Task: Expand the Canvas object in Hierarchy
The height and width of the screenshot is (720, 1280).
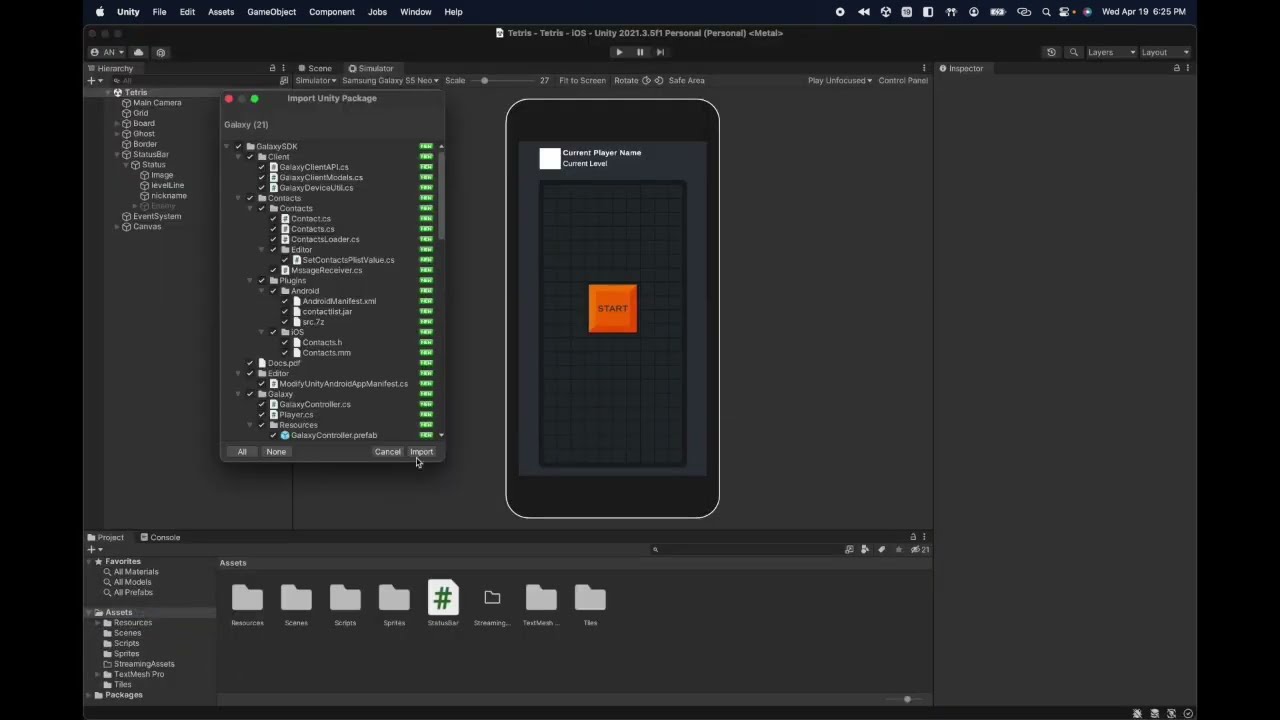Action: [117, 226]
